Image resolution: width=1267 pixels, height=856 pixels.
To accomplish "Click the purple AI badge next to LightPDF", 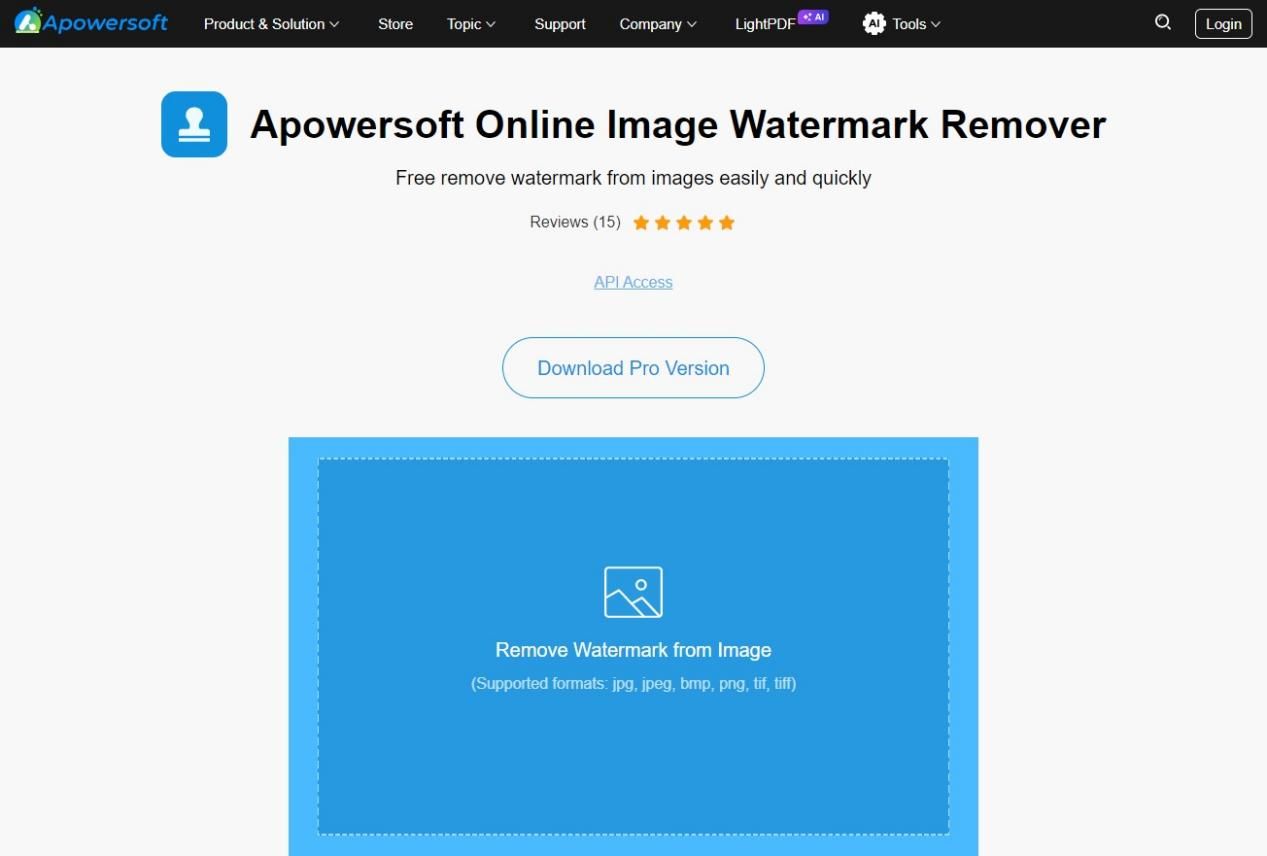I will [x=813, y=17].
